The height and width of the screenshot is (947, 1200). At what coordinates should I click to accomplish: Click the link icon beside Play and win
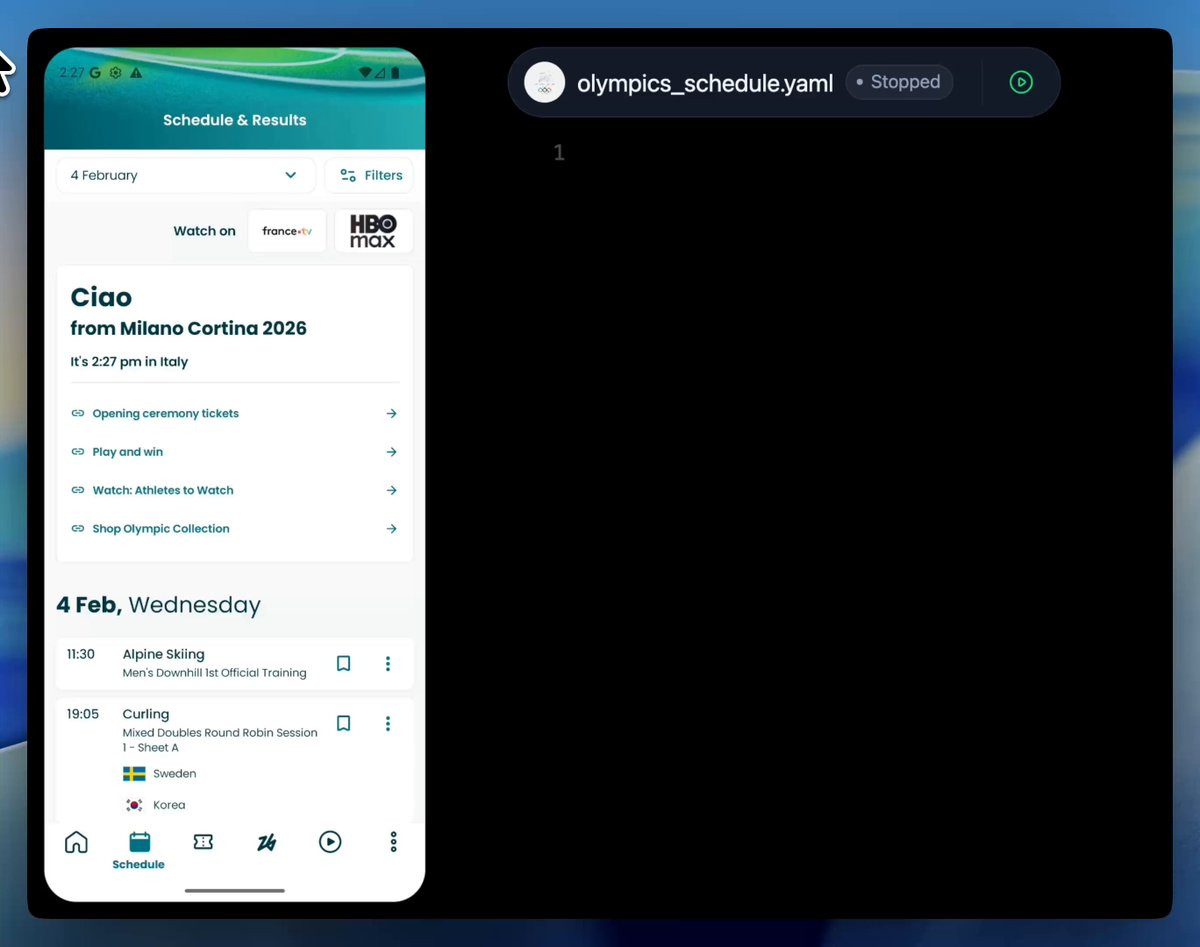point(78,452)
